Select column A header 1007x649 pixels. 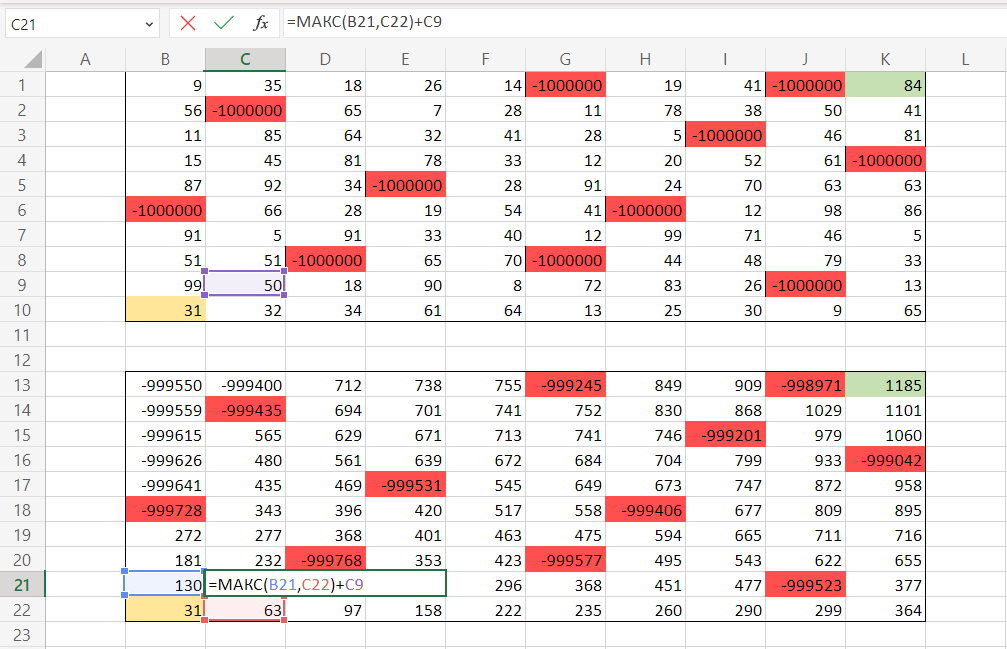[x=85, y=60]
